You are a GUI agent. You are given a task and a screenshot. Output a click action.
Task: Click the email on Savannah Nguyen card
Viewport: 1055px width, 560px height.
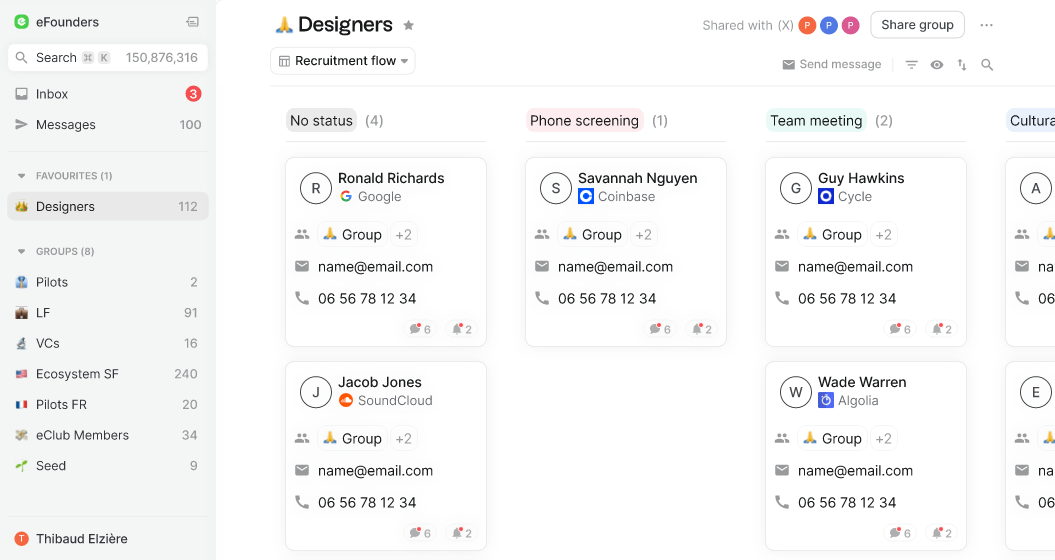point(615,267)
